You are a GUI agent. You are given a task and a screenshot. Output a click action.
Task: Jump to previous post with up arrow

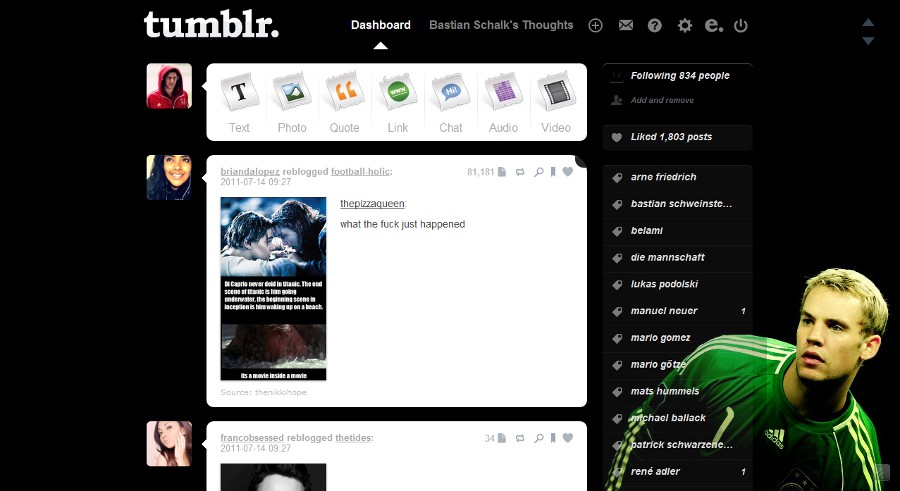868,22
